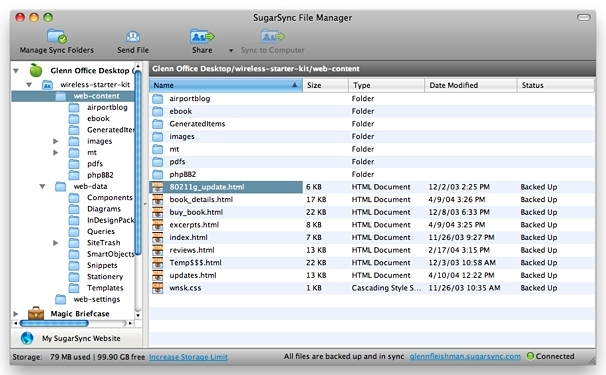Click the globe icon beside My SugarSync Website

click(x=27, y=338)
